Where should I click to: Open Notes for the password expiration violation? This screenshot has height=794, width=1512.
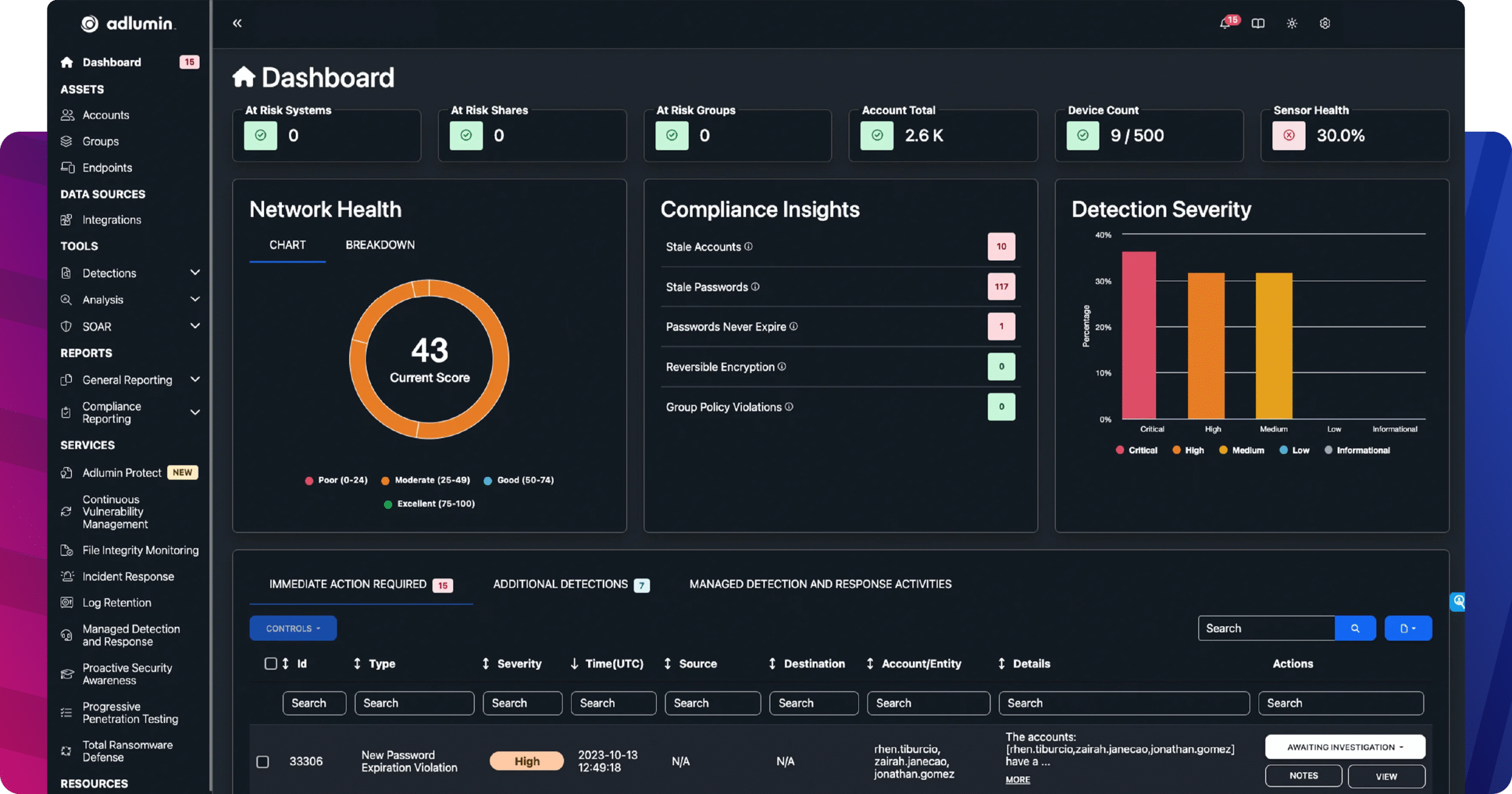[x=1304, y=776]
